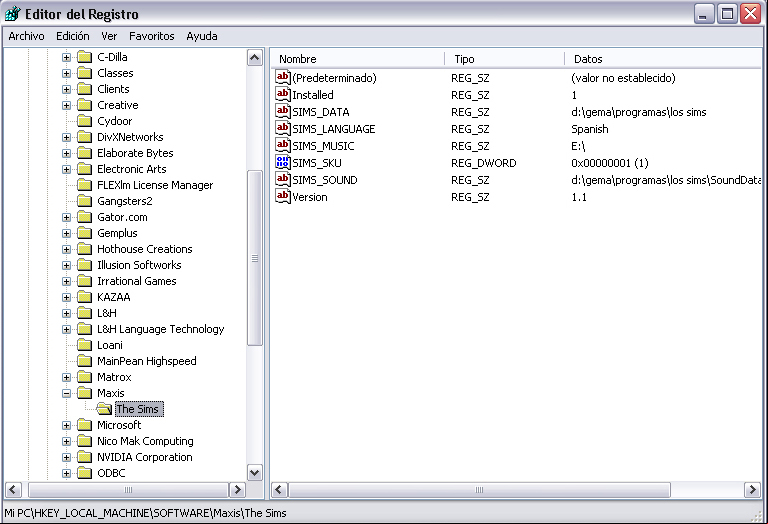768x524 pixels.
Task: Click the values pane scroll right arrow
Action: [x=752, y=489]
